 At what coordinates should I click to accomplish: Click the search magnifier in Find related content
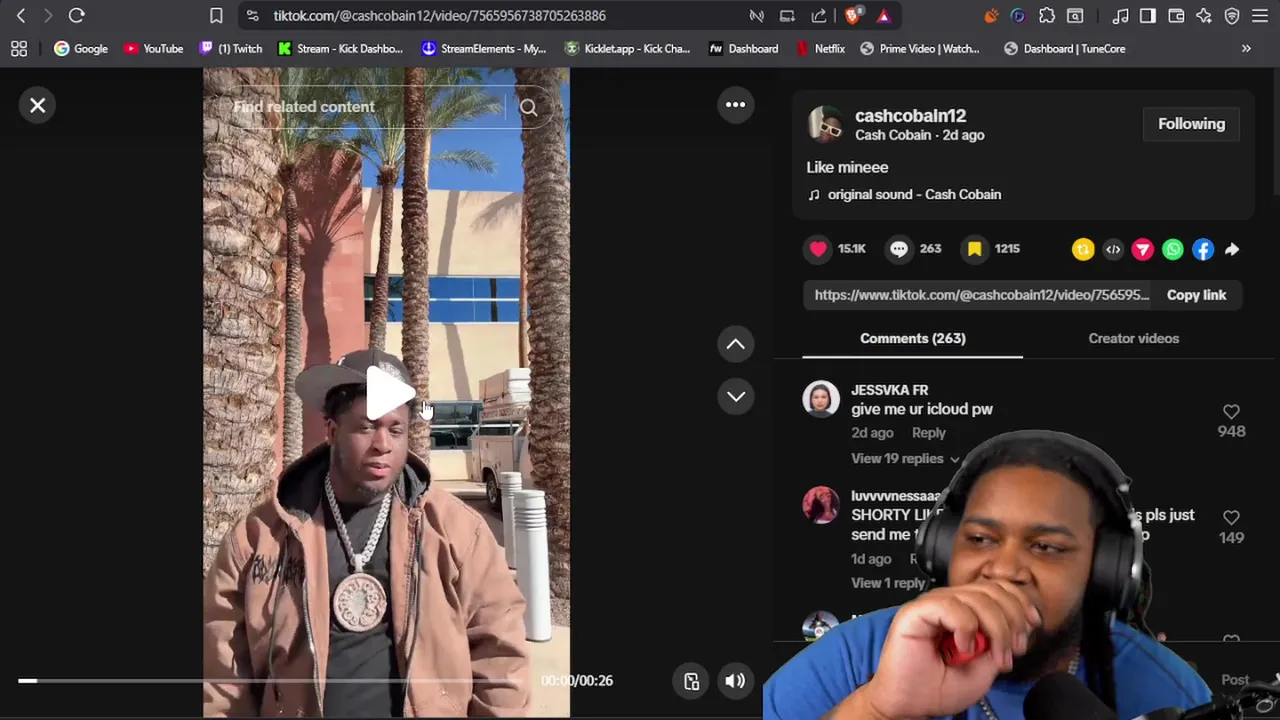[x=528, y=107]
